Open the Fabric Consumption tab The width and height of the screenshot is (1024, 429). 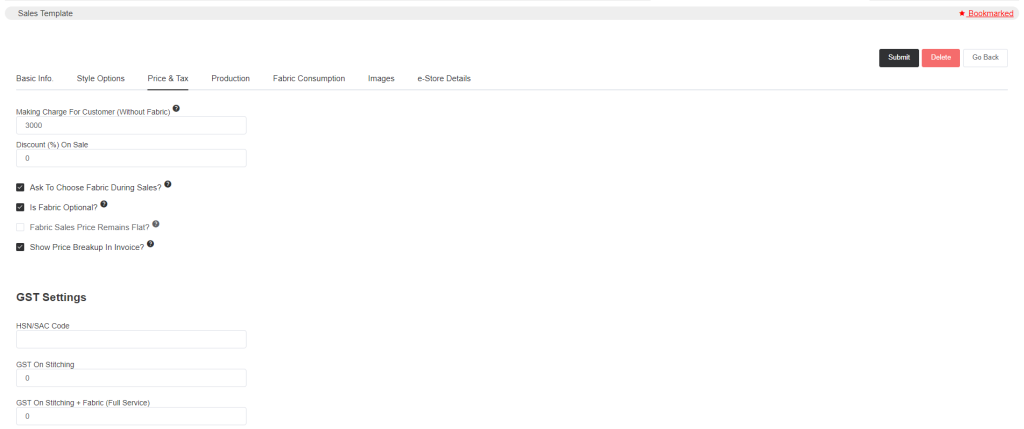click(x=309, y=78)
